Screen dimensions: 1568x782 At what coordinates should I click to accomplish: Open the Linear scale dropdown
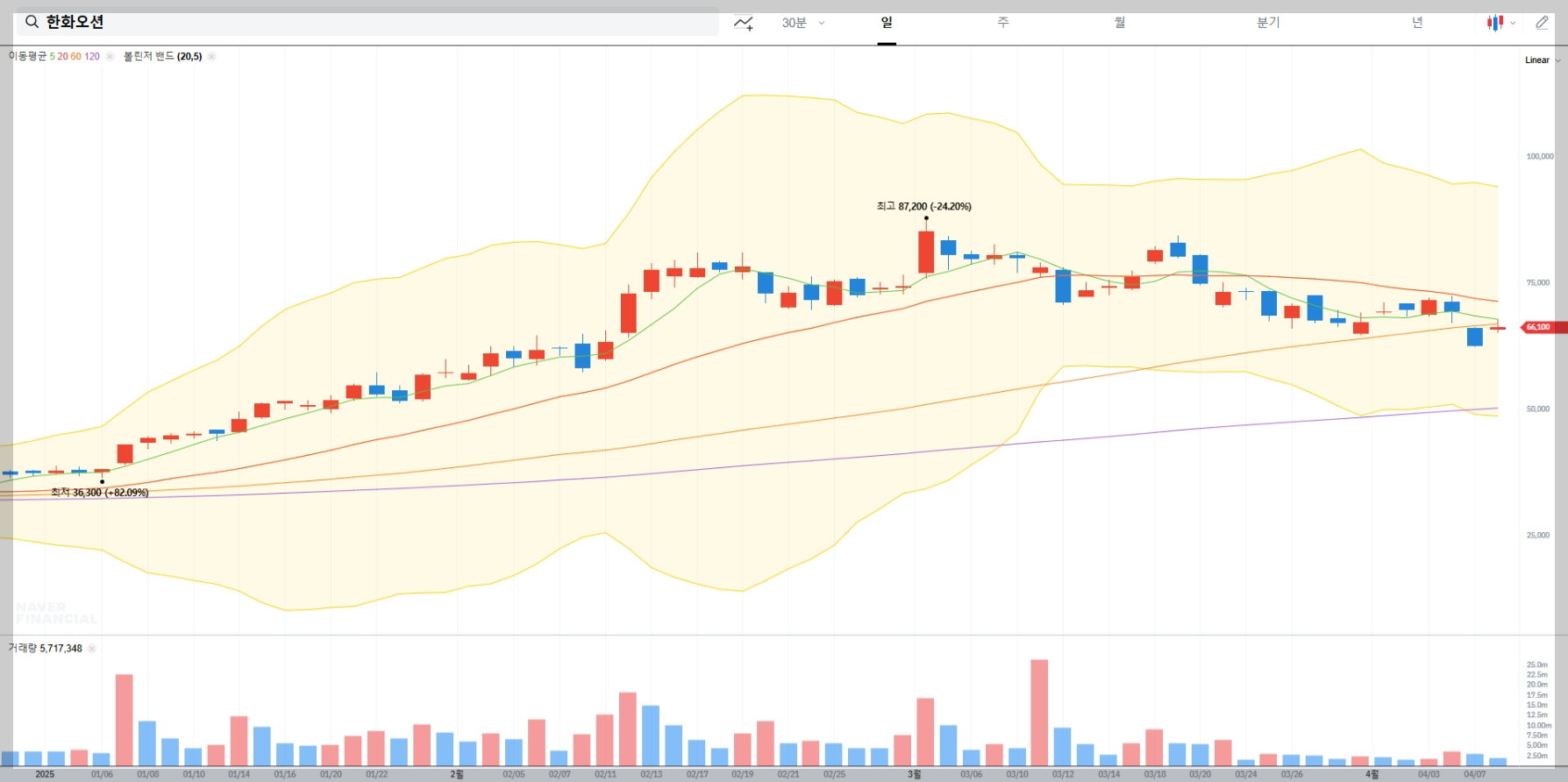(1543, 60)
